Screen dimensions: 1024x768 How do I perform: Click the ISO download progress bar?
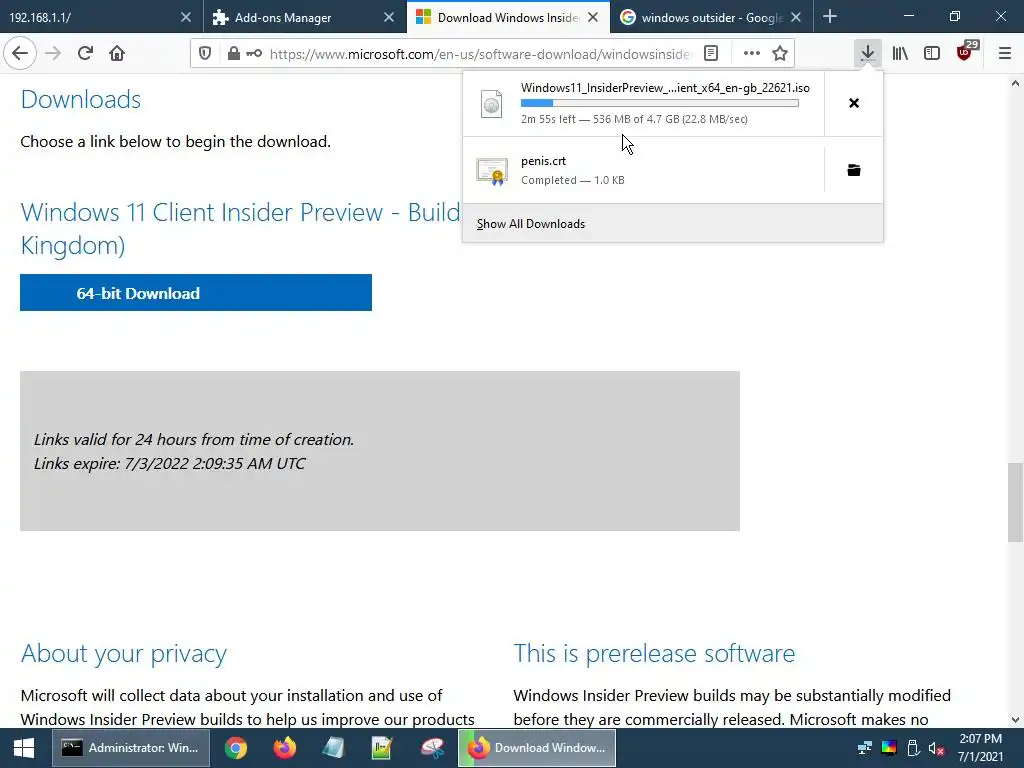660,103
